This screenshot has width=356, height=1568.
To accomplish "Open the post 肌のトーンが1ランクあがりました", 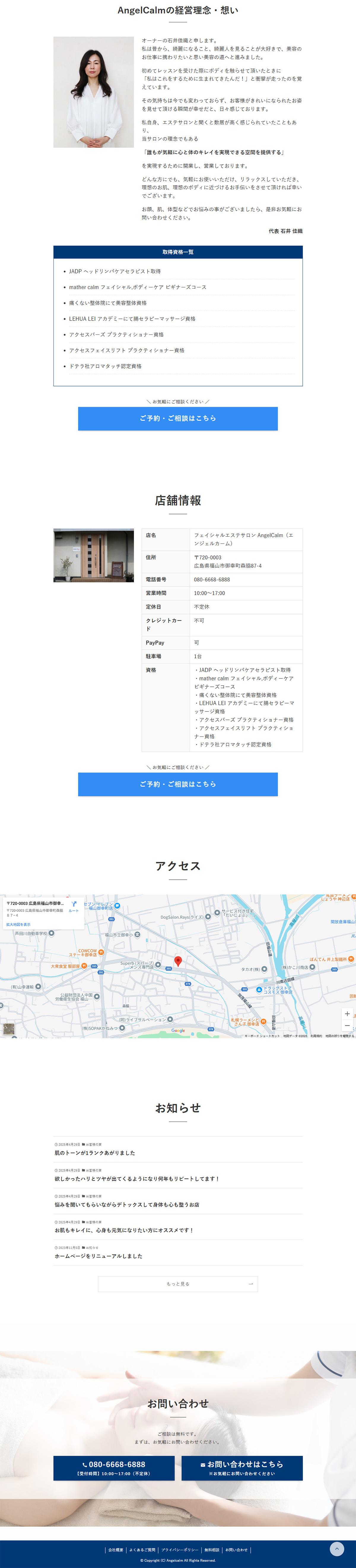I will pos(95,1152).
